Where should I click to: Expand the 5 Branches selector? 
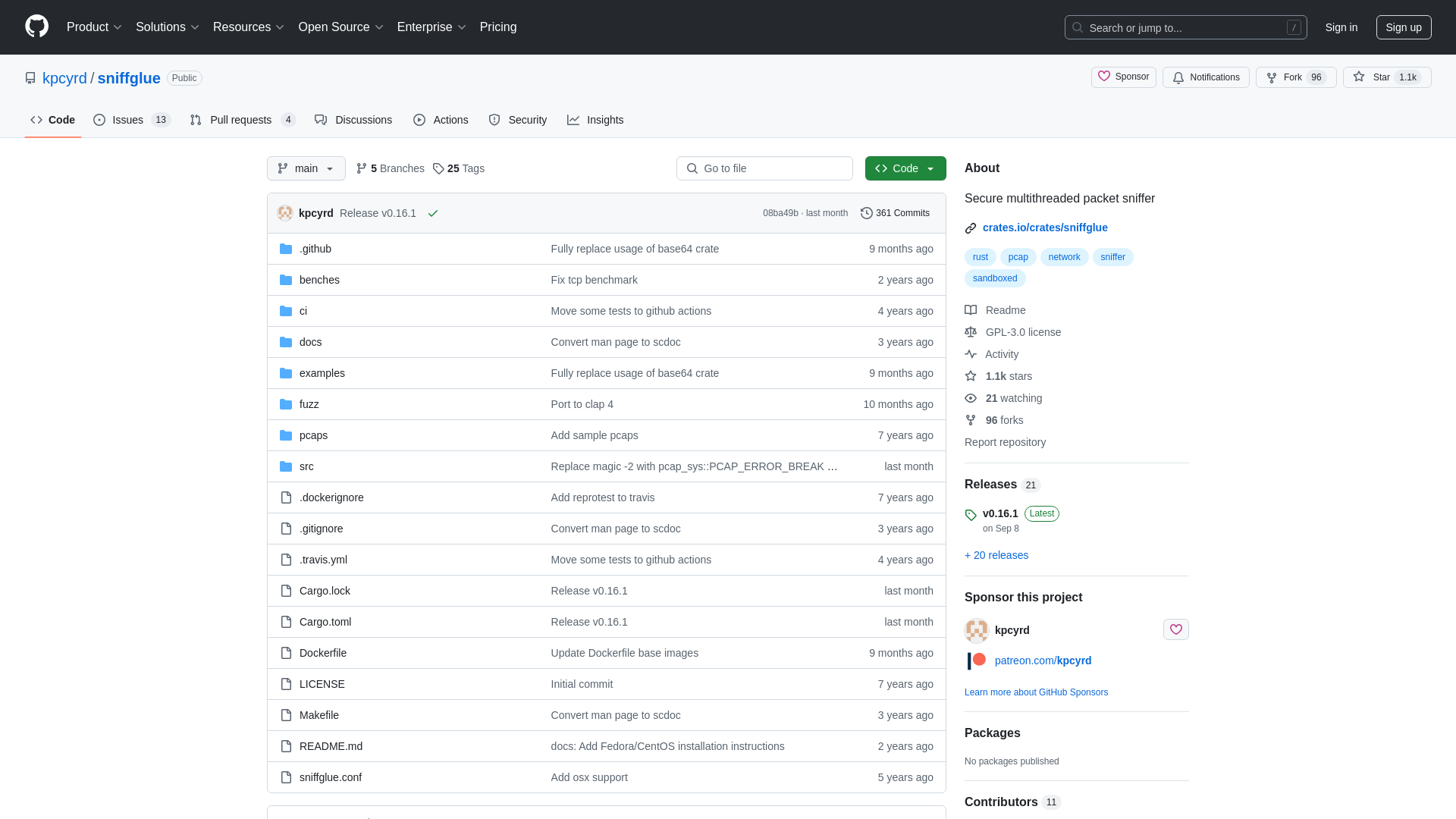[390, 168]
